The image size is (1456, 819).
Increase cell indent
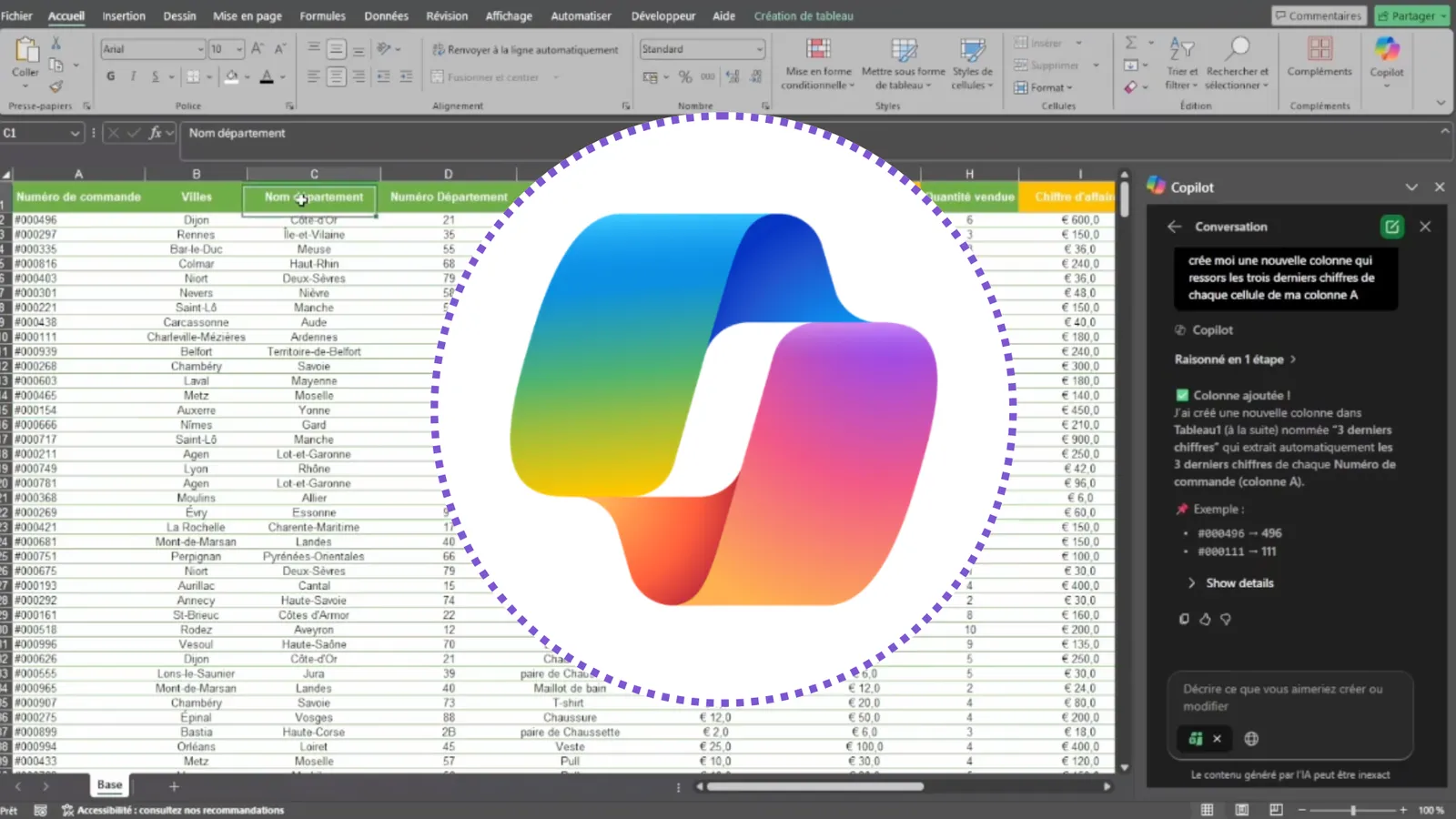[406, 76]
